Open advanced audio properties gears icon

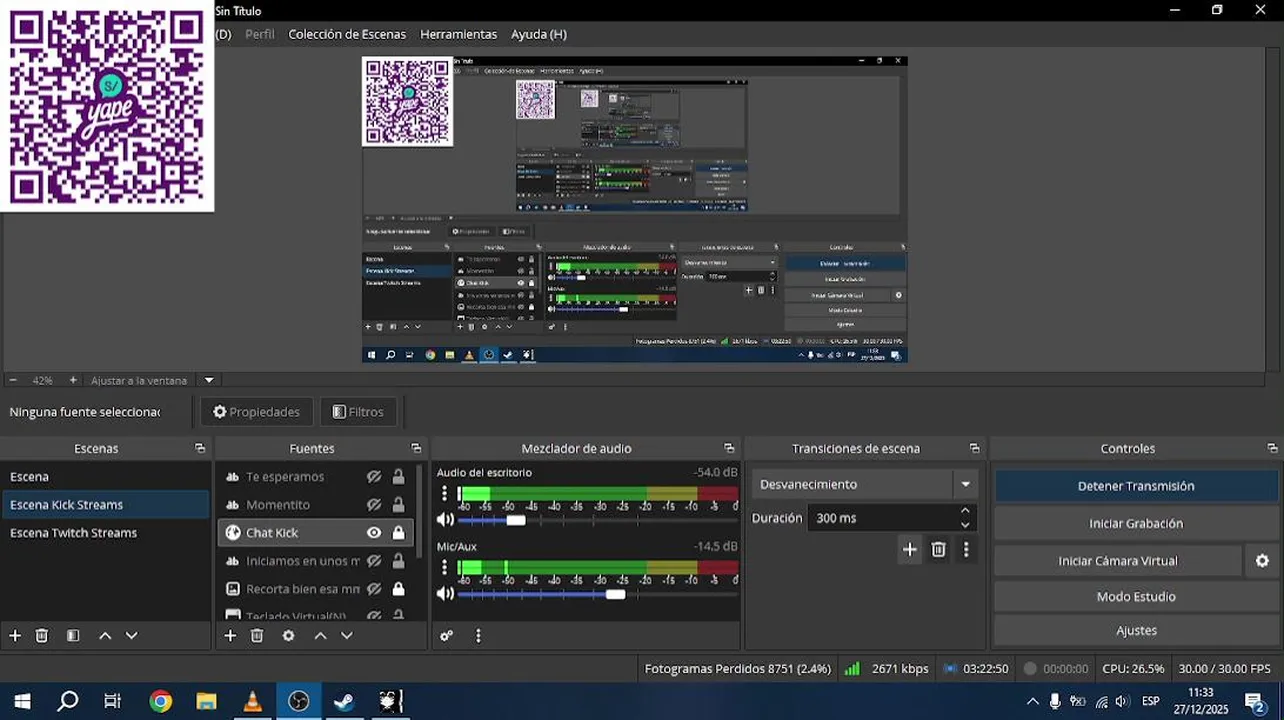(447, 636)
